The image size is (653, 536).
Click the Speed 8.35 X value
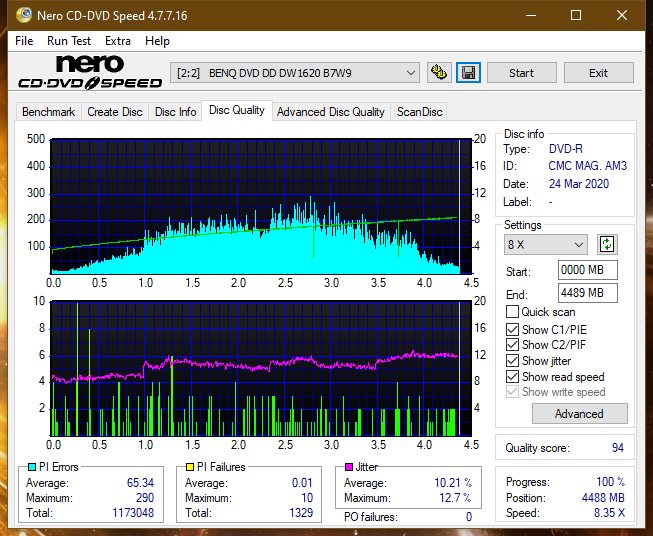click(610, 513)
